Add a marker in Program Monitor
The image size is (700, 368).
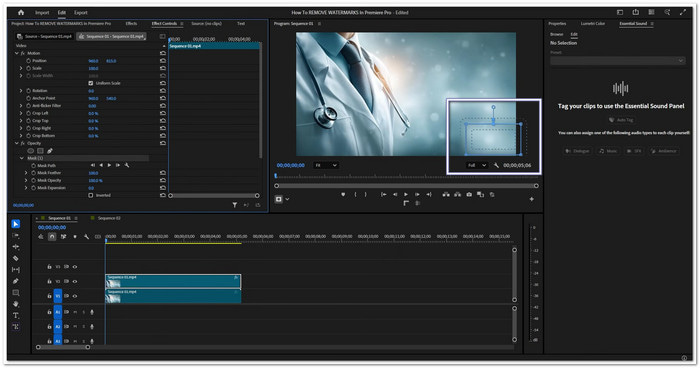click(x=343, y=195)
